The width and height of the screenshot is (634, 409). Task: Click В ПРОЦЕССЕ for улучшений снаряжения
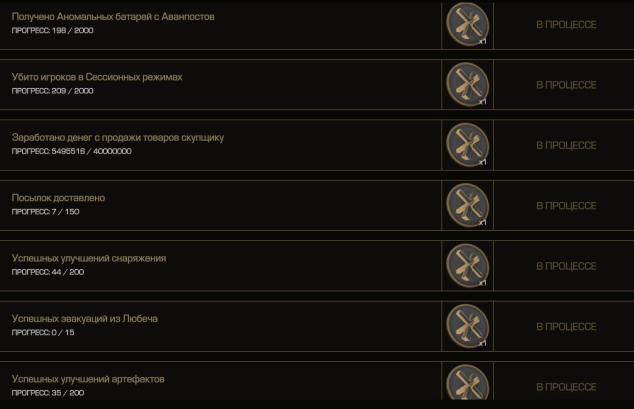pyautogui.click(x=566, y=266)
